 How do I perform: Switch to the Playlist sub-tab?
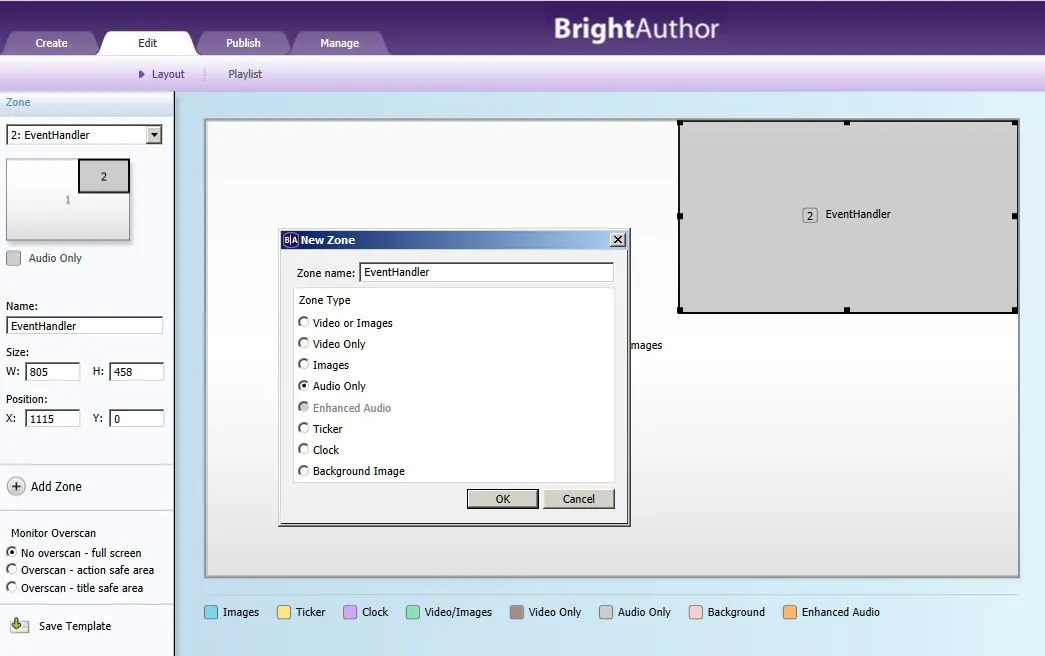coord(245,74)
